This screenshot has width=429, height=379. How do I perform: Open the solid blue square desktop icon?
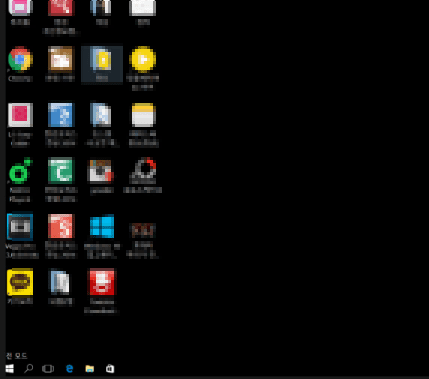(61, 115)
